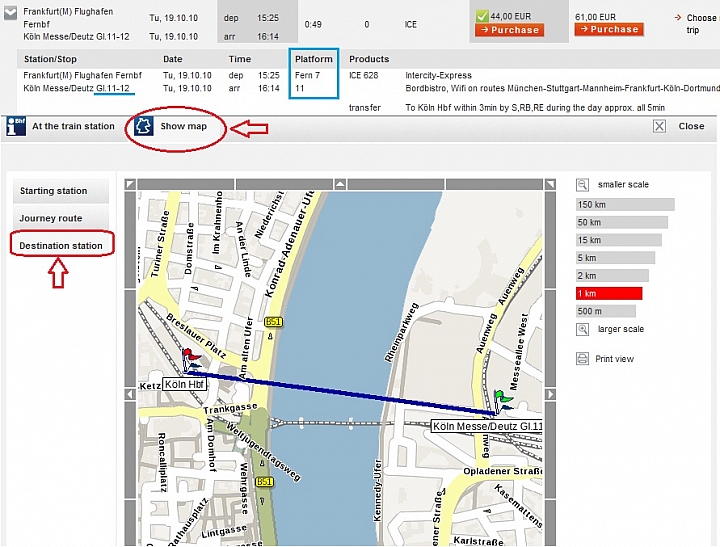Click the Close text link
This screenshot has width=720, height=547.
pyautogui.click(x=691, y=126)
